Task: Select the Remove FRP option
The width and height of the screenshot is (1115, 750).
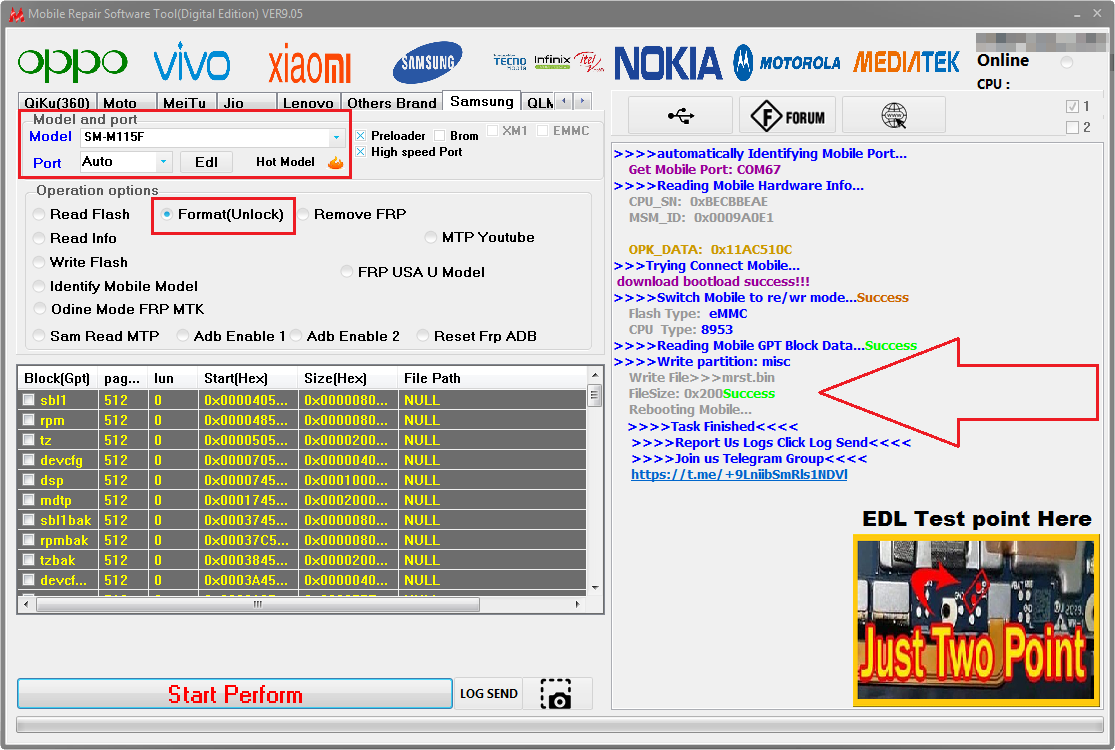Action: tap(352, 214)
